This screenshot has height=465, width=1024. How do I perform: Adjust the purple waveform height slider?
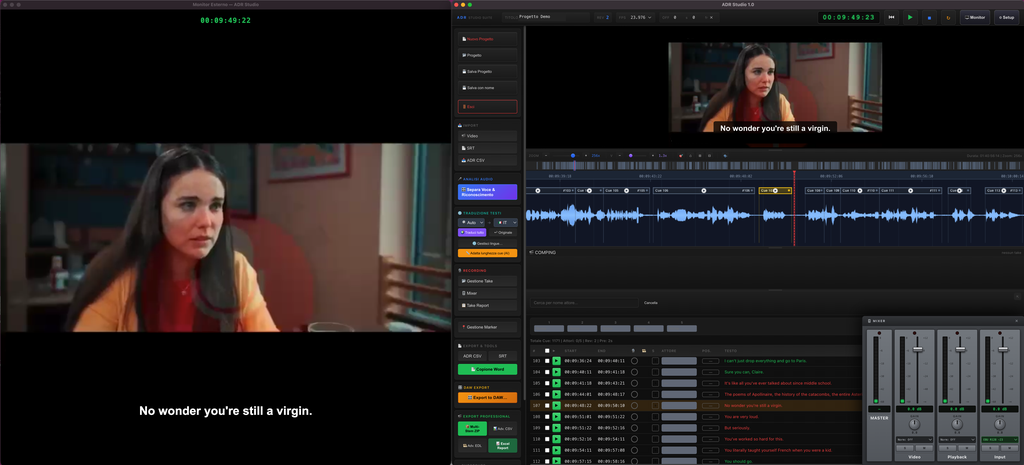[631, 155]
